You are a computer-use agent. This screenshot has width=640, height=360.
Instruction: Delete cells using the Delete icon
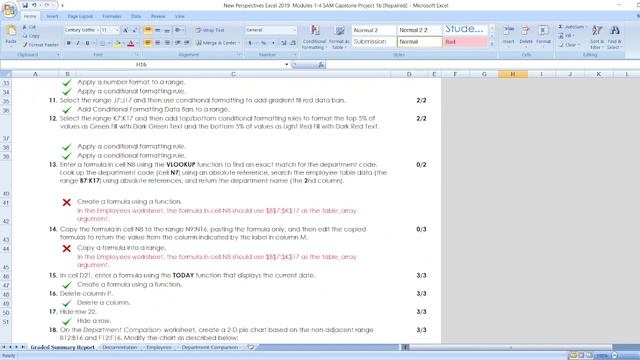[x=526, y=35]
